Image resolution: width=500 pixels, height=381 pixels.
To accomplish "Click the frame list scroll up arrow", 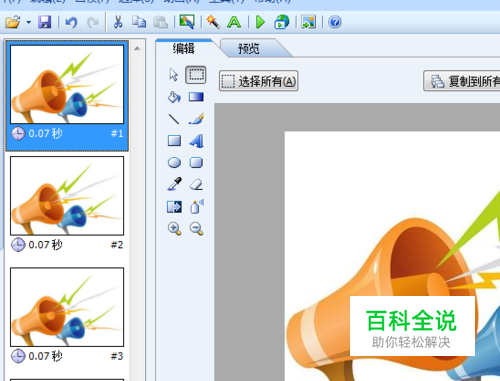I will [137, 49].
